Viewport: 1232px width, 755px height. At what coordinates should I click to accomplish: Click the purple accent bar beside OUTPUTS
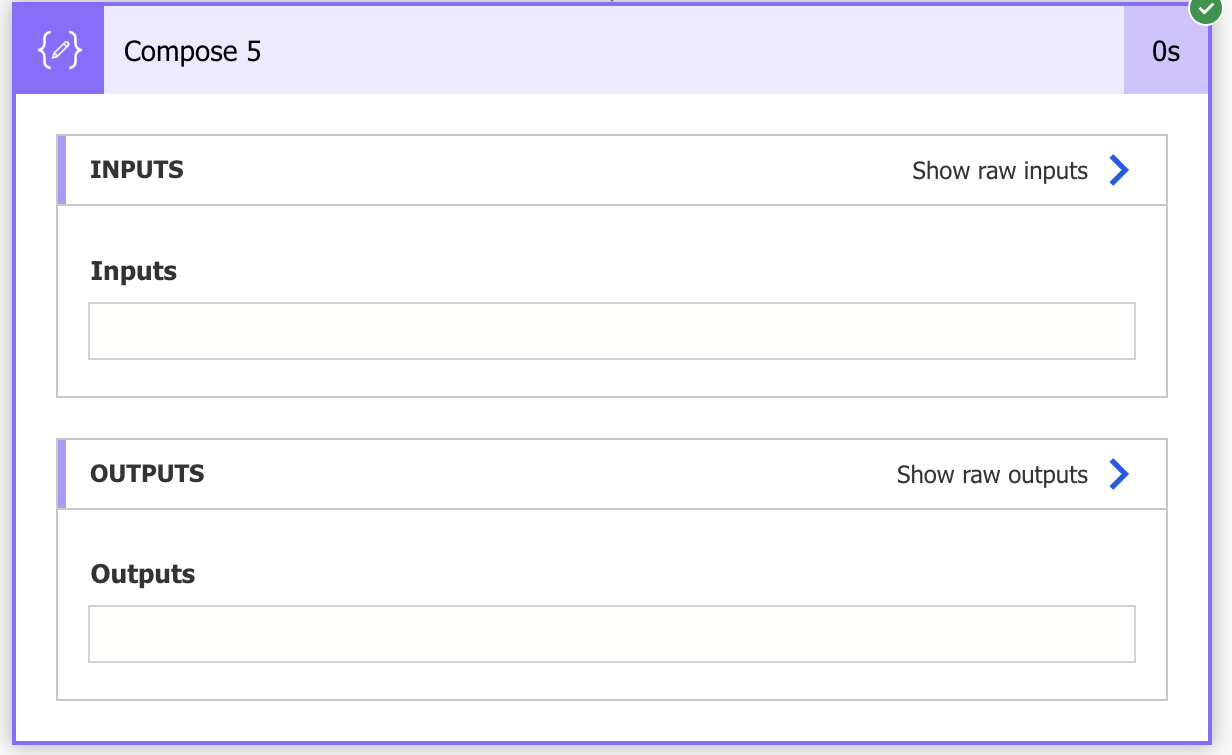pyautogui.click(x=62, y=474)
